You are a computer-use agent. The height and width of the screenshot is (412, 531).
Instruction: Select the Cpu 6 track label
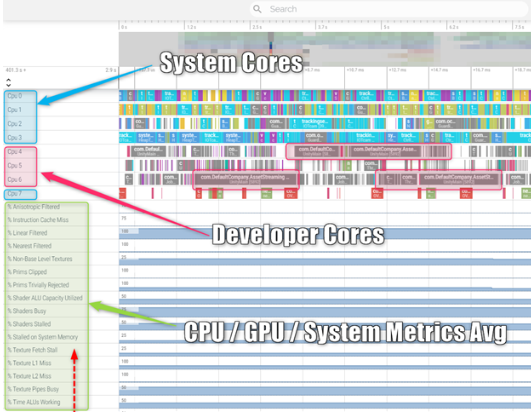point(15,179)
